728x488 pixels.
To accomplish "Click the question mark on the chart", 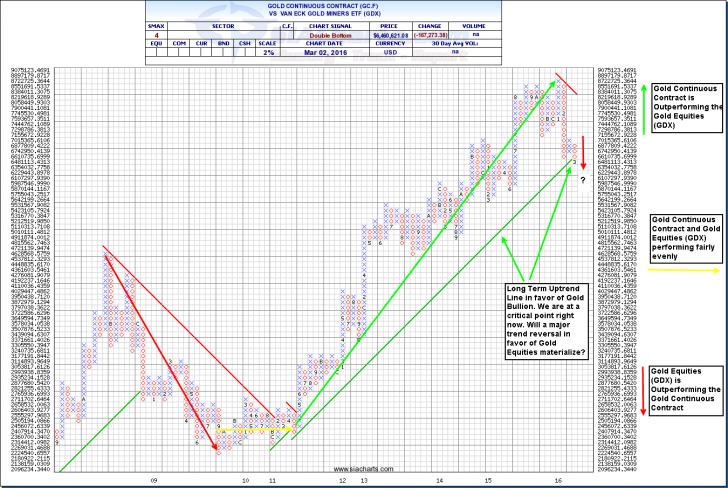I will pos(583,179).
